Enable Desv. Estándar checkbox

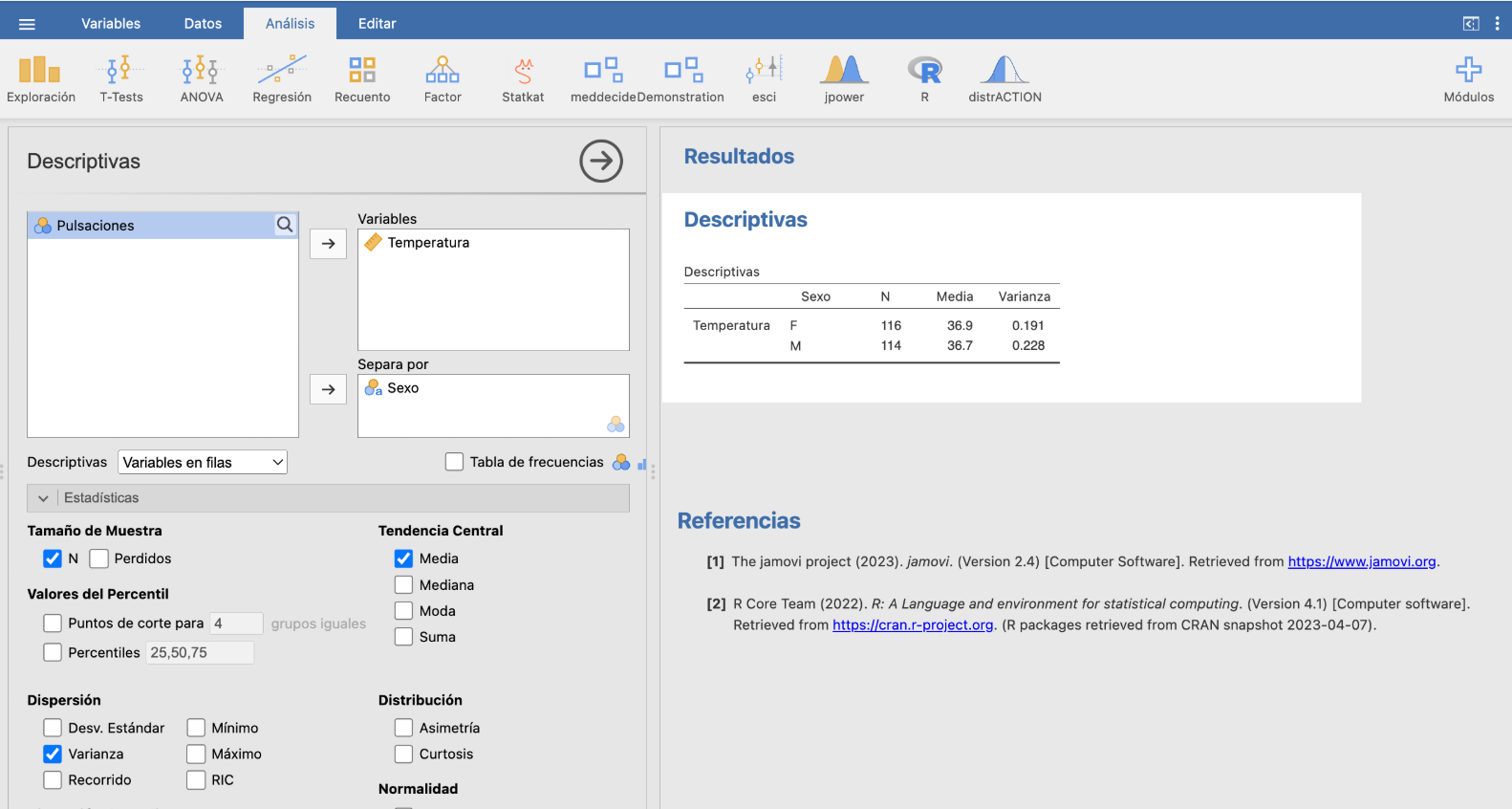(53, 729)
